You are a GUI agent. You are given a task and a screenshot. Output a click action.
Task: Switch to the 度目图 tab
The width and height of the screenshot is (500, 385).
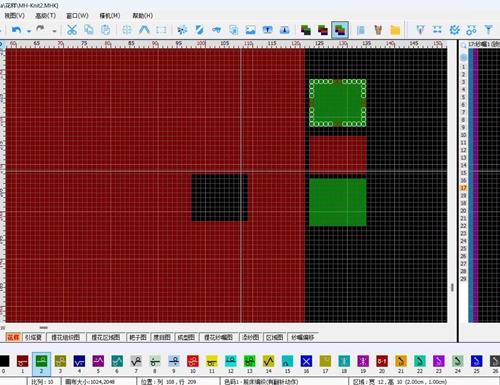point(162,337)
